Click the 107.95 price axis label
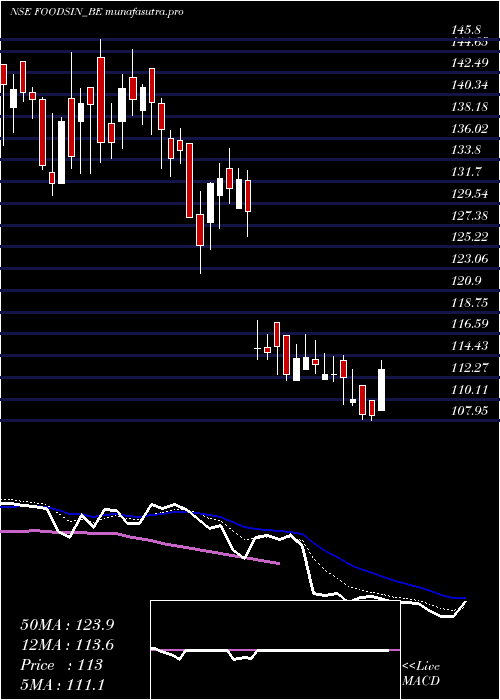This screenshot has height=700, width=500. click(470, 410)
